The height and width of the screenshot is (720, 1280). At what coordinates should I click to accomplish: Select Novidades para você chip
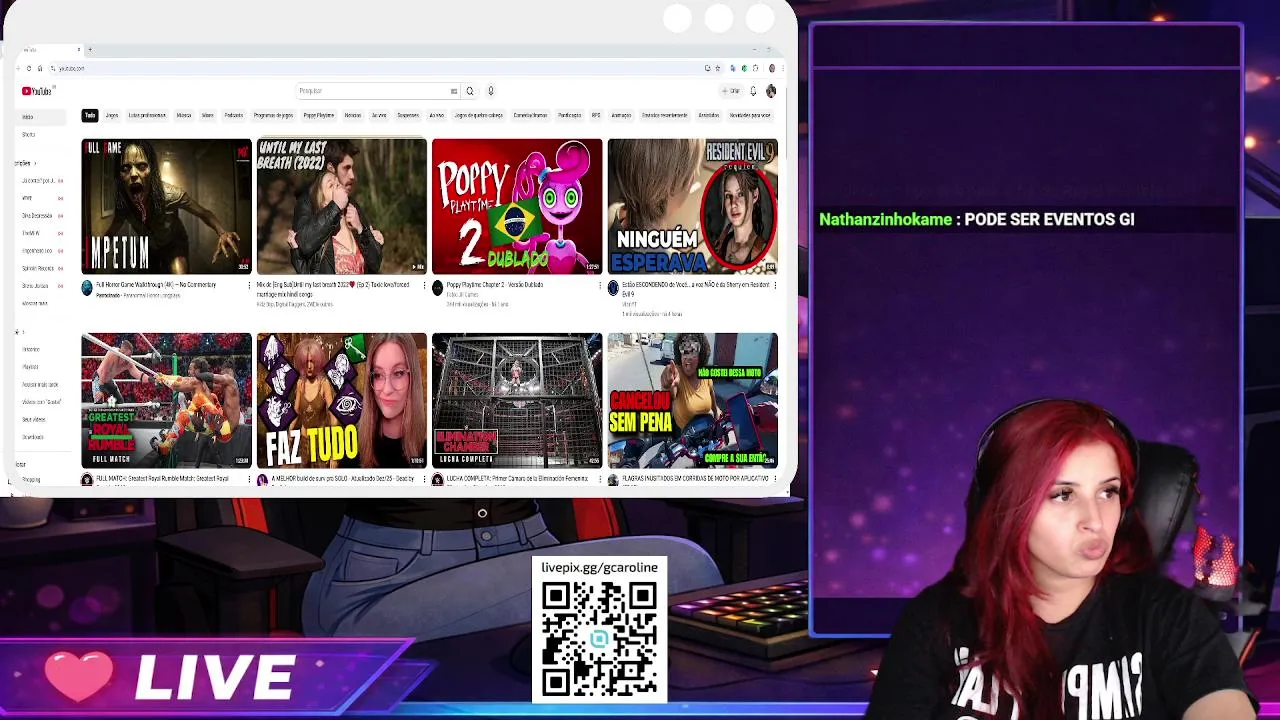(750, 115)
